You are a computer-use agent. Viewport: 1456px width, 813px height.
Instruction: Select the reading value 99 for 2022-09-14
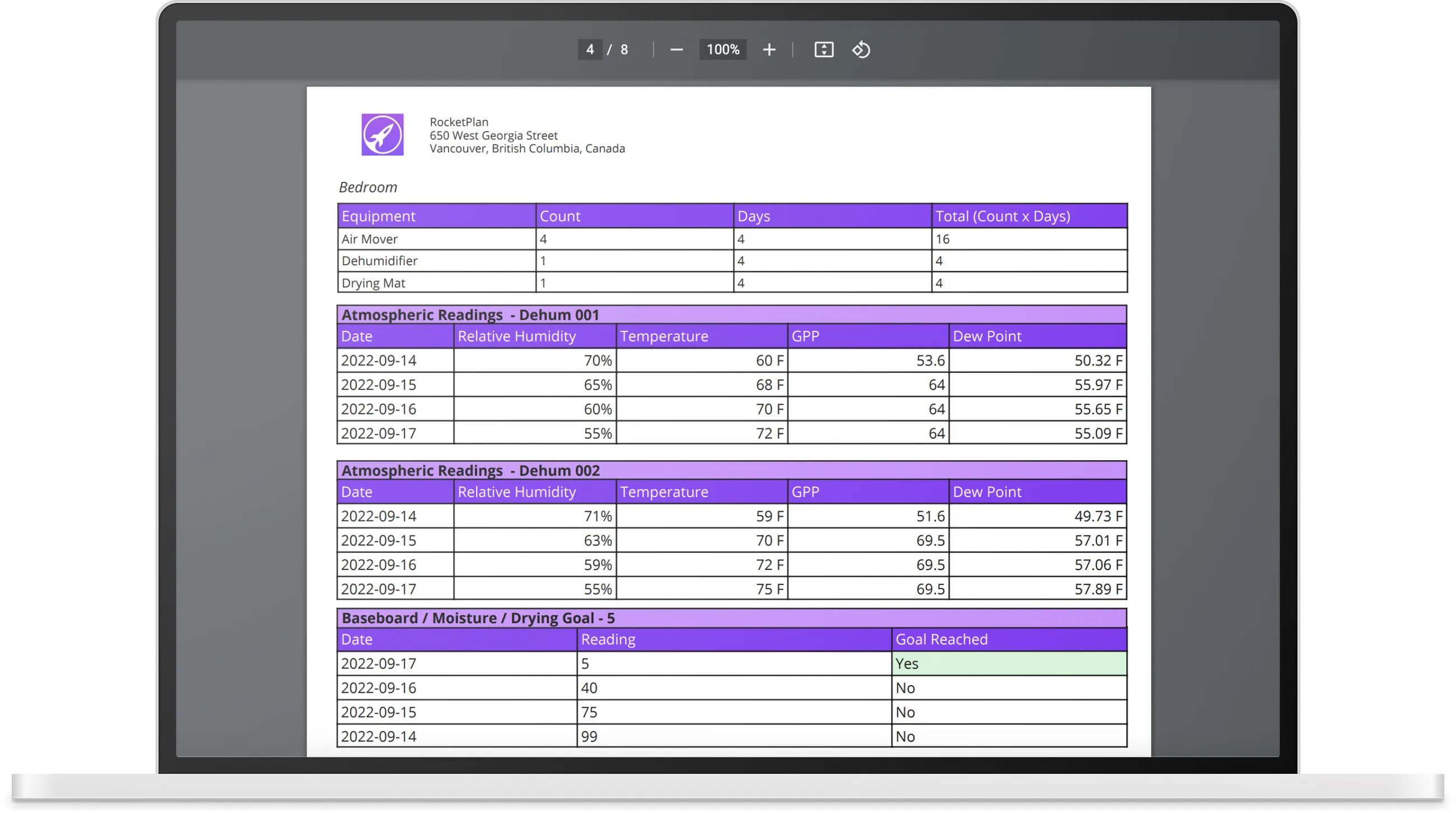[589, 736]
